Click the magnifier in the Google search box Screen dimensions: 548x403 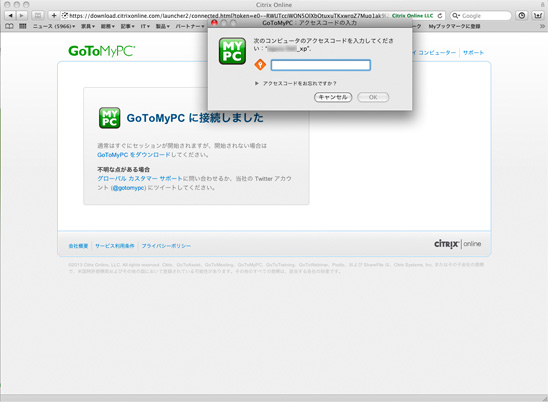coord(455,16)
